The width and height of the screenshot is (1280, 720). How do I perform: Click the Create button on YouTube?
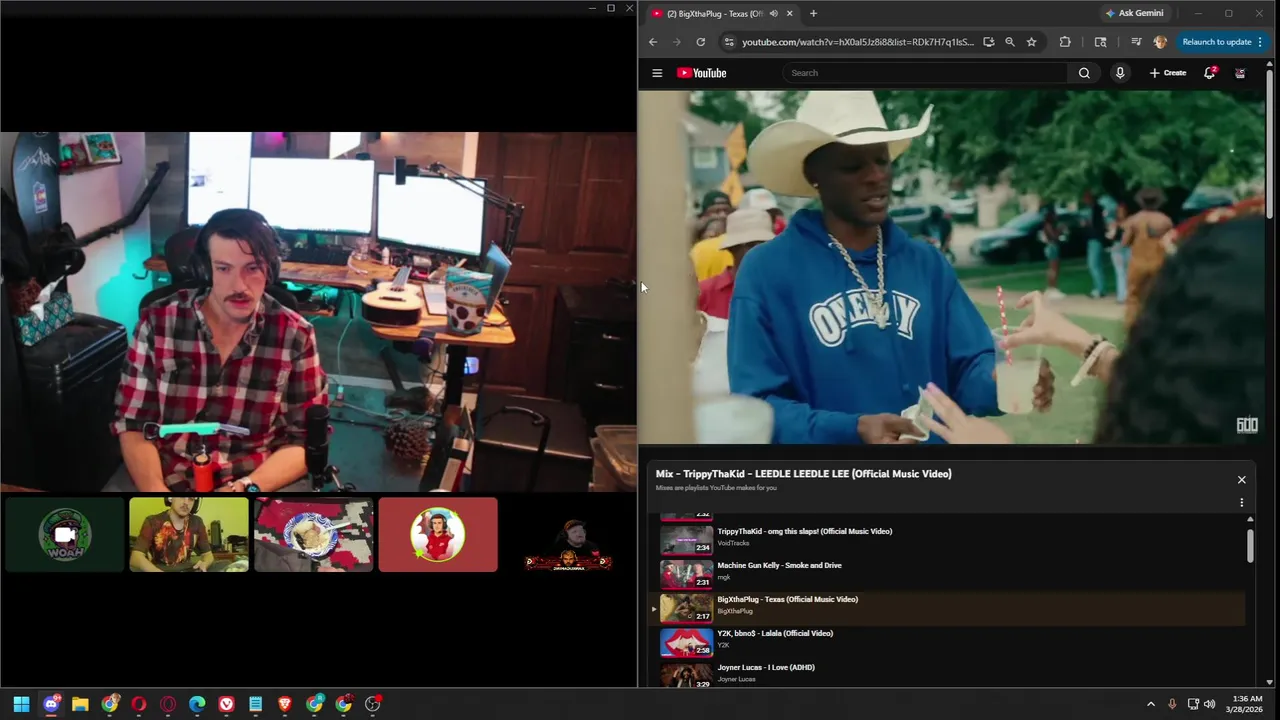point(1168,73)
